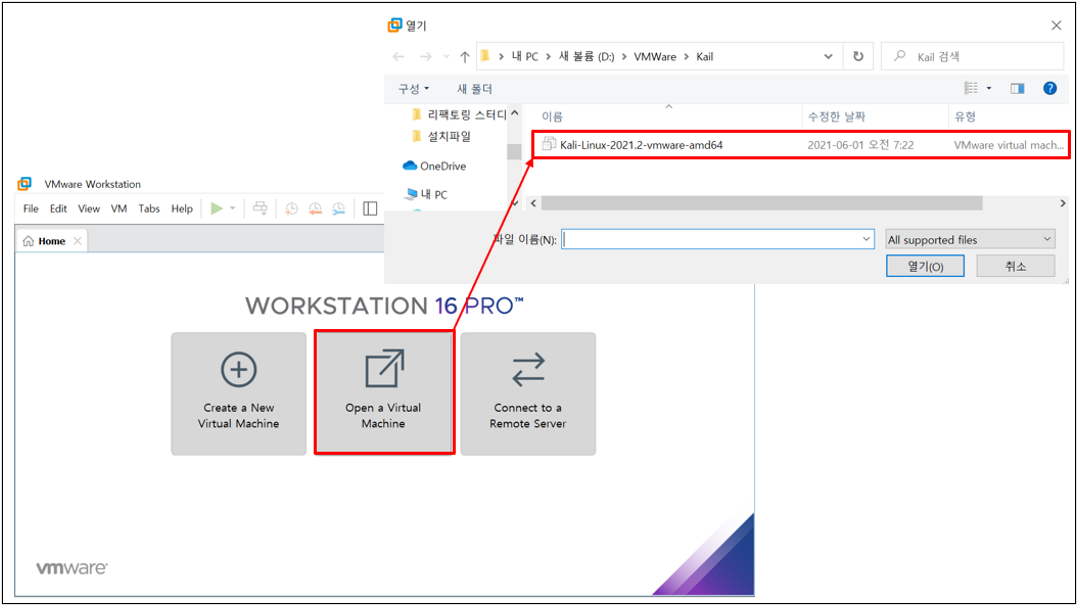The height and width of the screenshot is (605, 1079).
Task: Select 리팩토링 스터디 folder in tree
Action: tap(459, 114)
